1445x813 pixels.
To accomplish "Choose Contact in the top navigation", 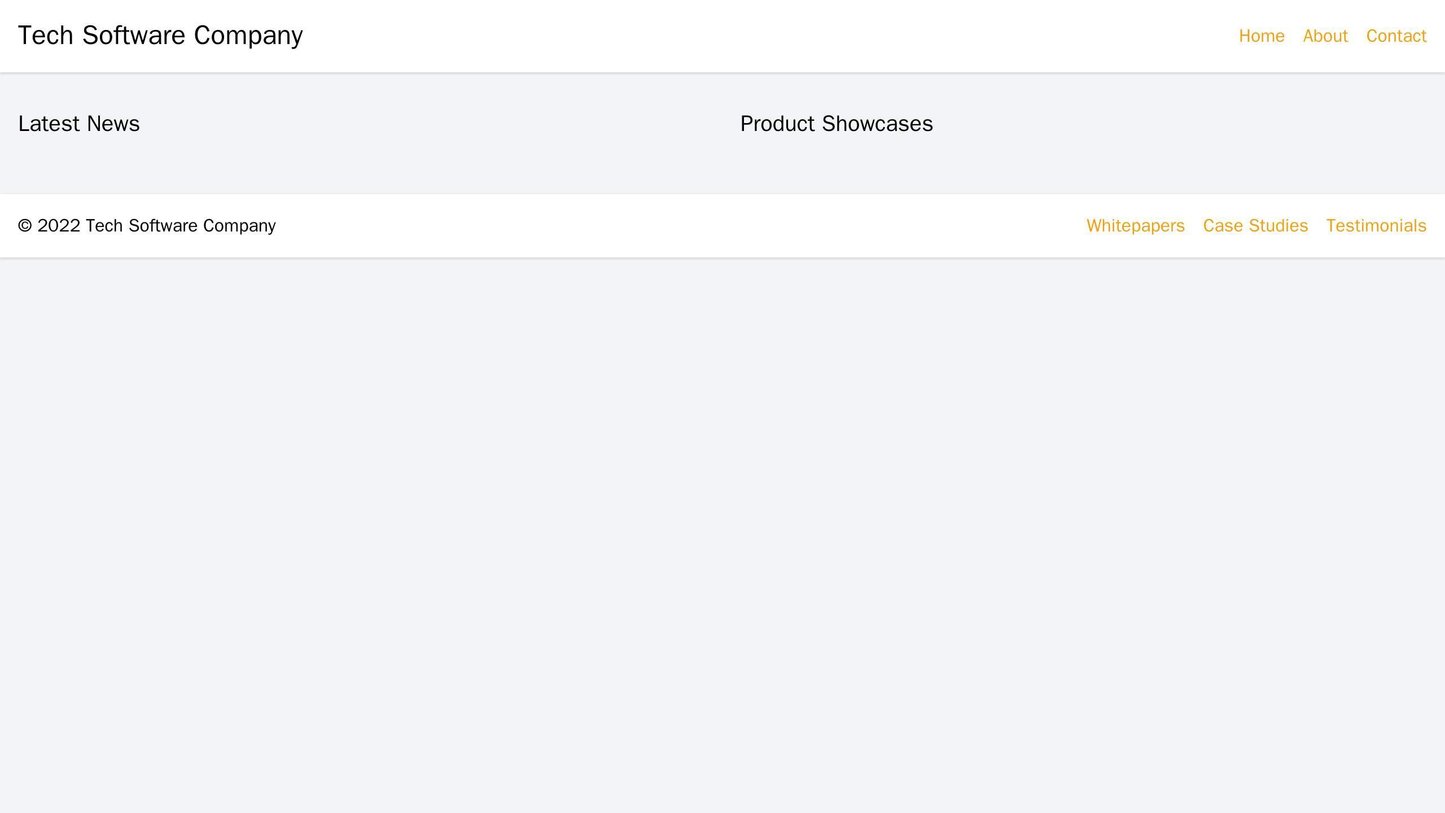I will coord(1396,36).
